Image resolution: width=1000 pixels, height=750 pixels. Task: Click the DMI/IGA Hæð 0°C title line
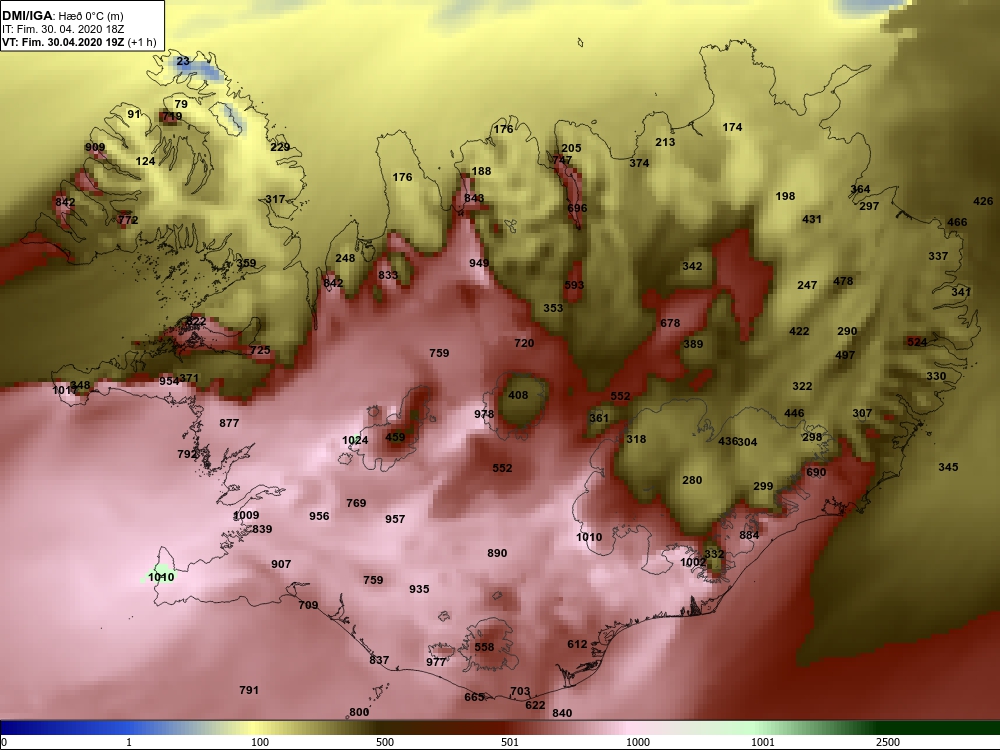(x=62, y=16)
